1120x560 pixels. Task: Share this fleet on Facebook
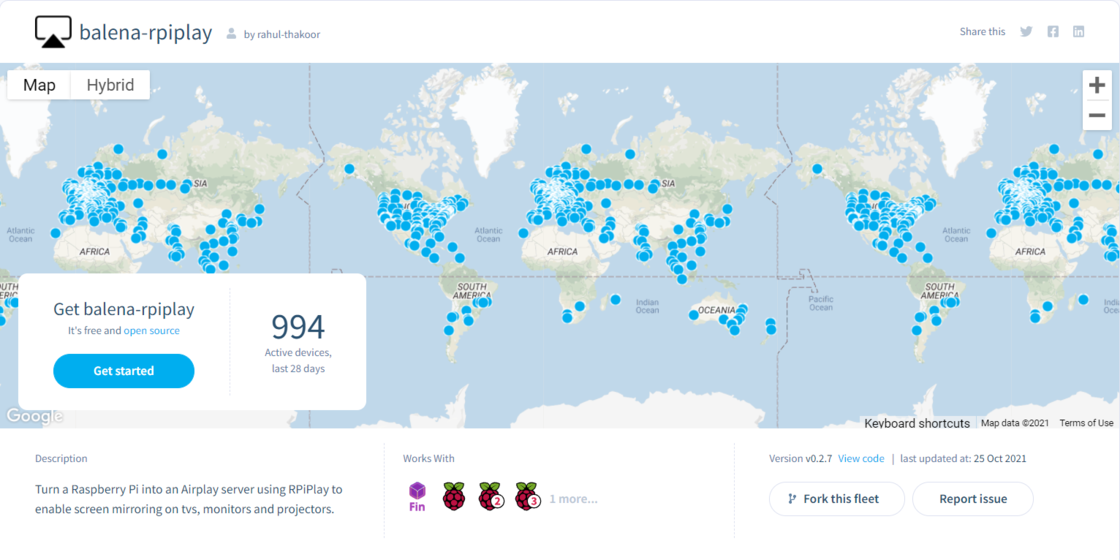(1053, 32)
